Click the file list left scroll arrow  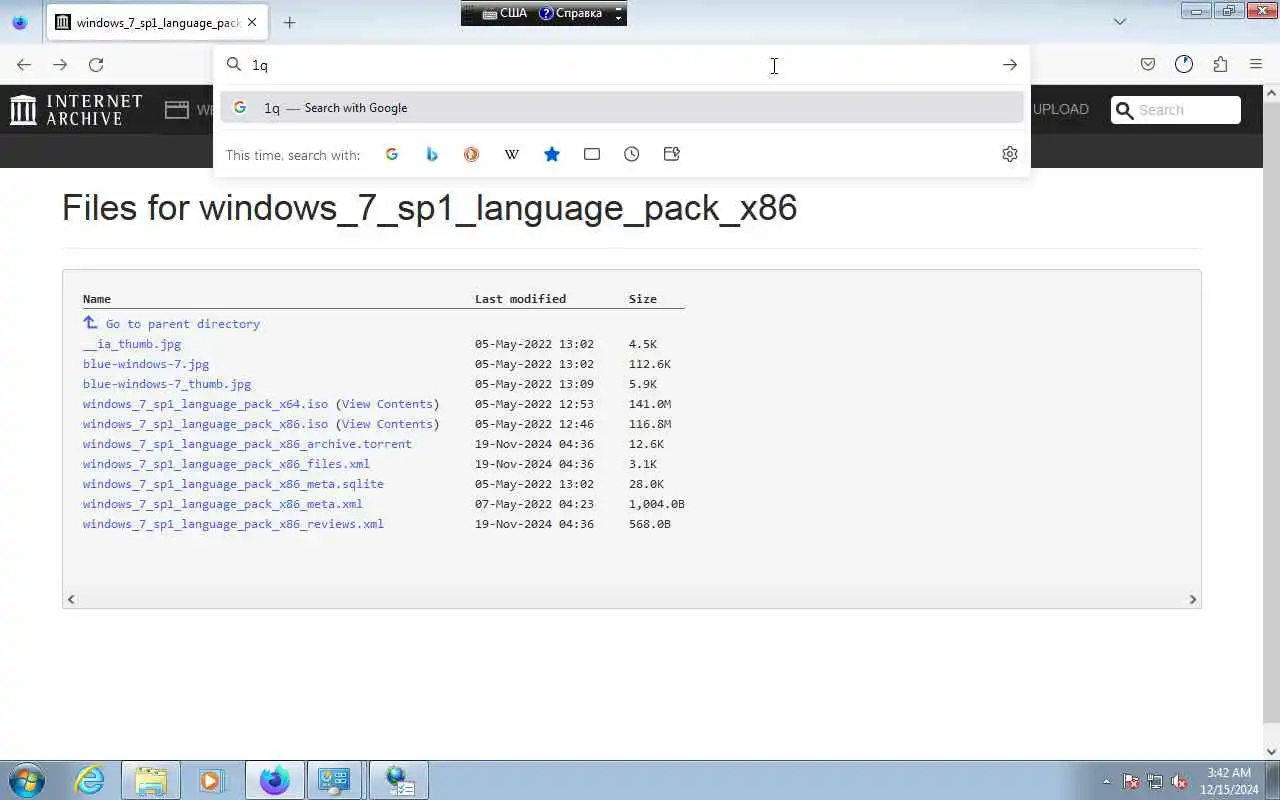pyautogui.click(x=71, y=599)
